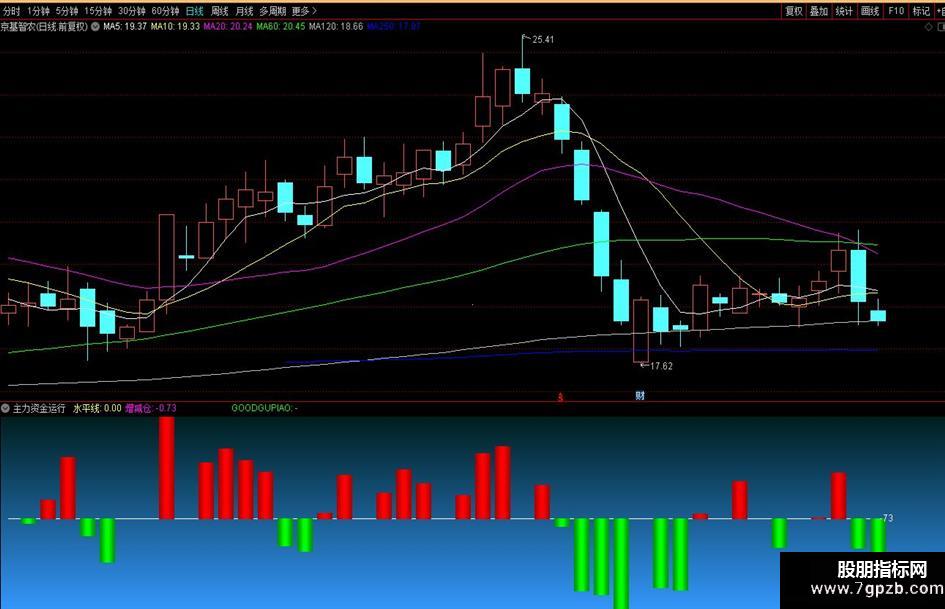The image size is (945, 609).
Task: Switch to the 周线 weekly tab
Action: (x=219, y=11)
